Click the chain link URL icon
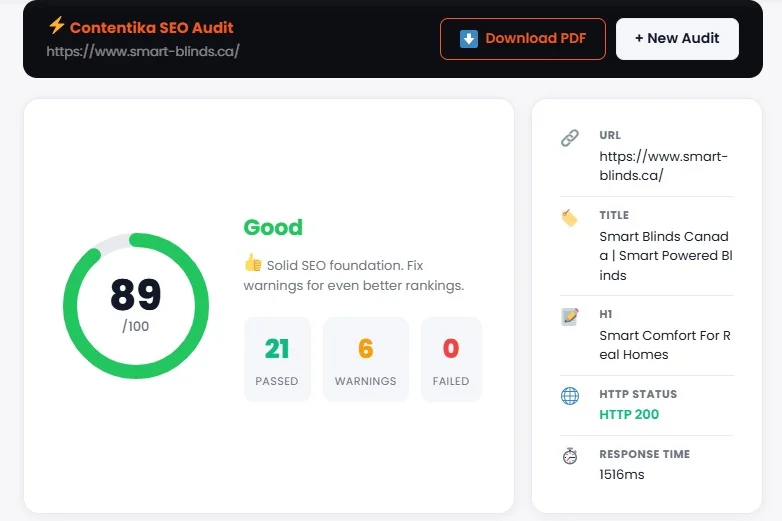The image size is (782, 521). 570,138
